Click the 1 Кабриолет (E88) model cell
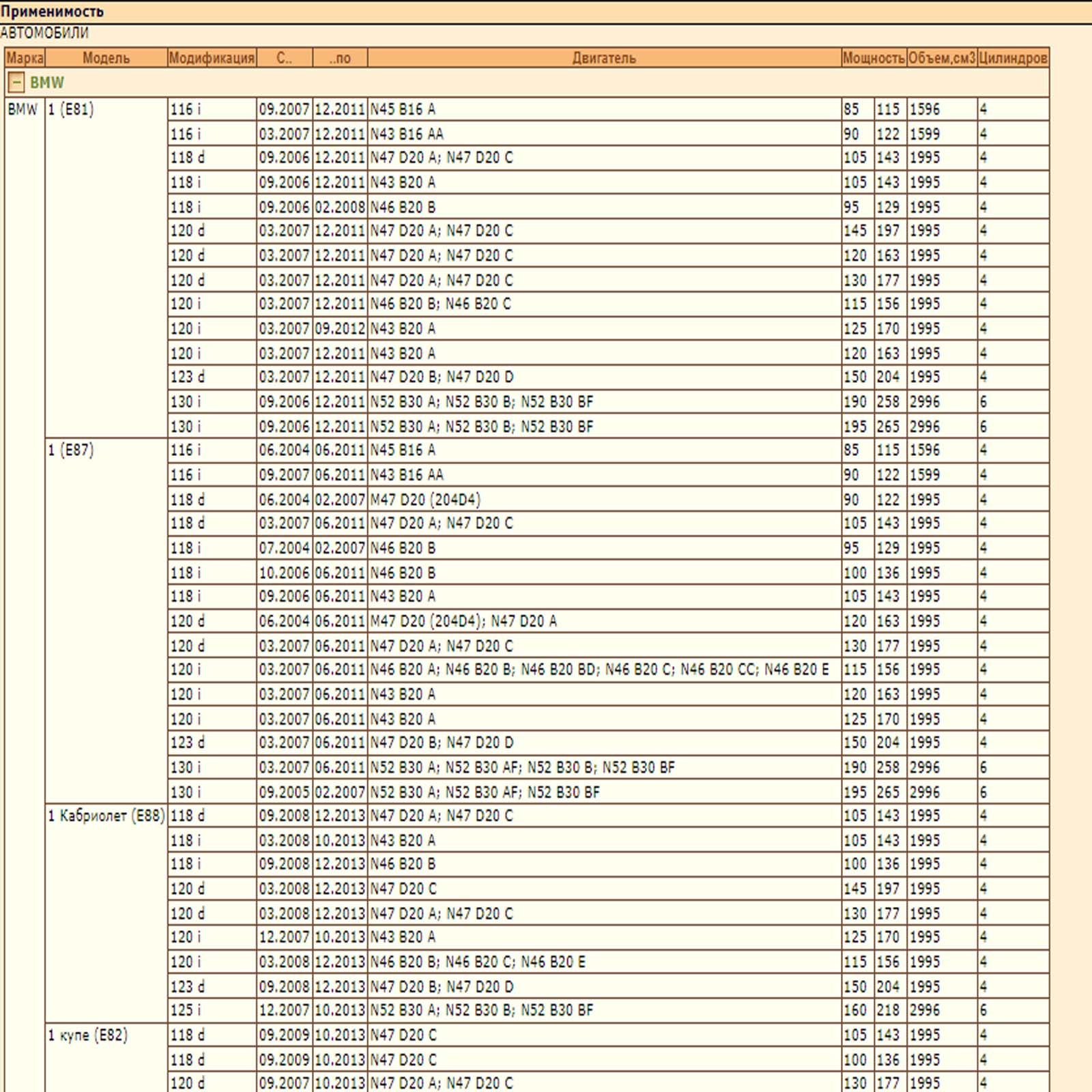Viewport: 1092px width, 1092px height. 106,816
